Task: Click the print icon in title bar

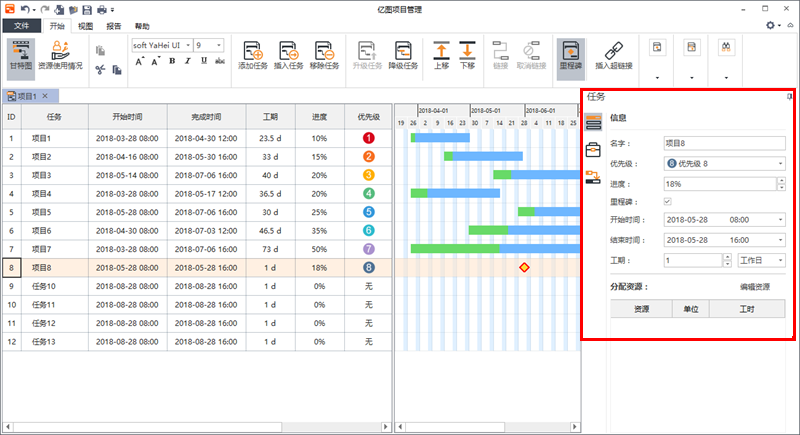Action: (102, 9)
